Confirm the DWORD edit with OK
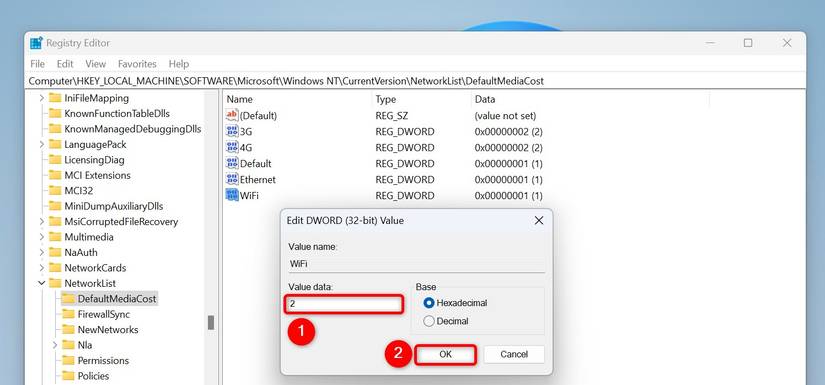825x385 pixels. click(445, 354)
